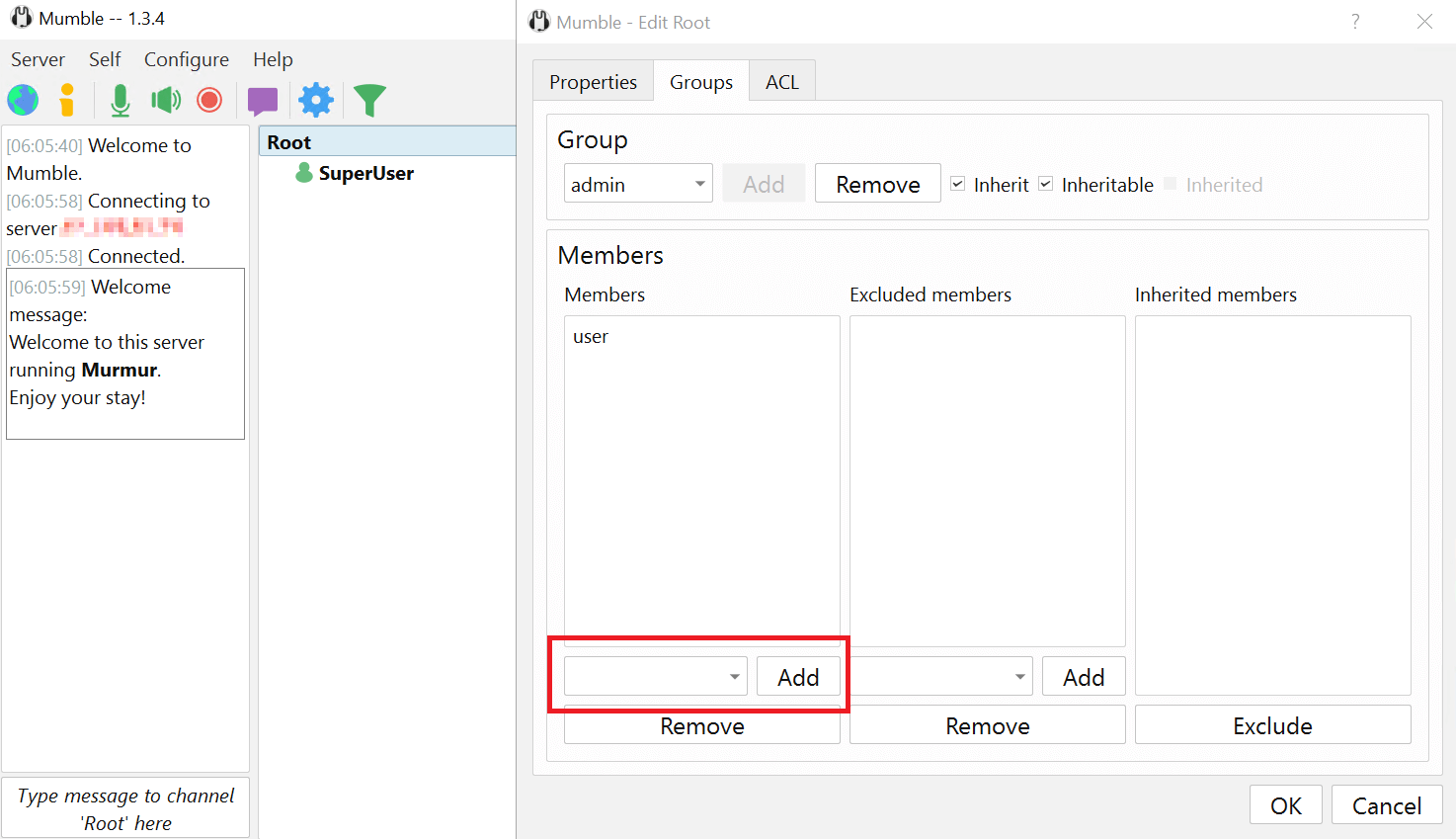Mute the microphone icon
The image size is (1456, 839).
[x=121, y=100]
